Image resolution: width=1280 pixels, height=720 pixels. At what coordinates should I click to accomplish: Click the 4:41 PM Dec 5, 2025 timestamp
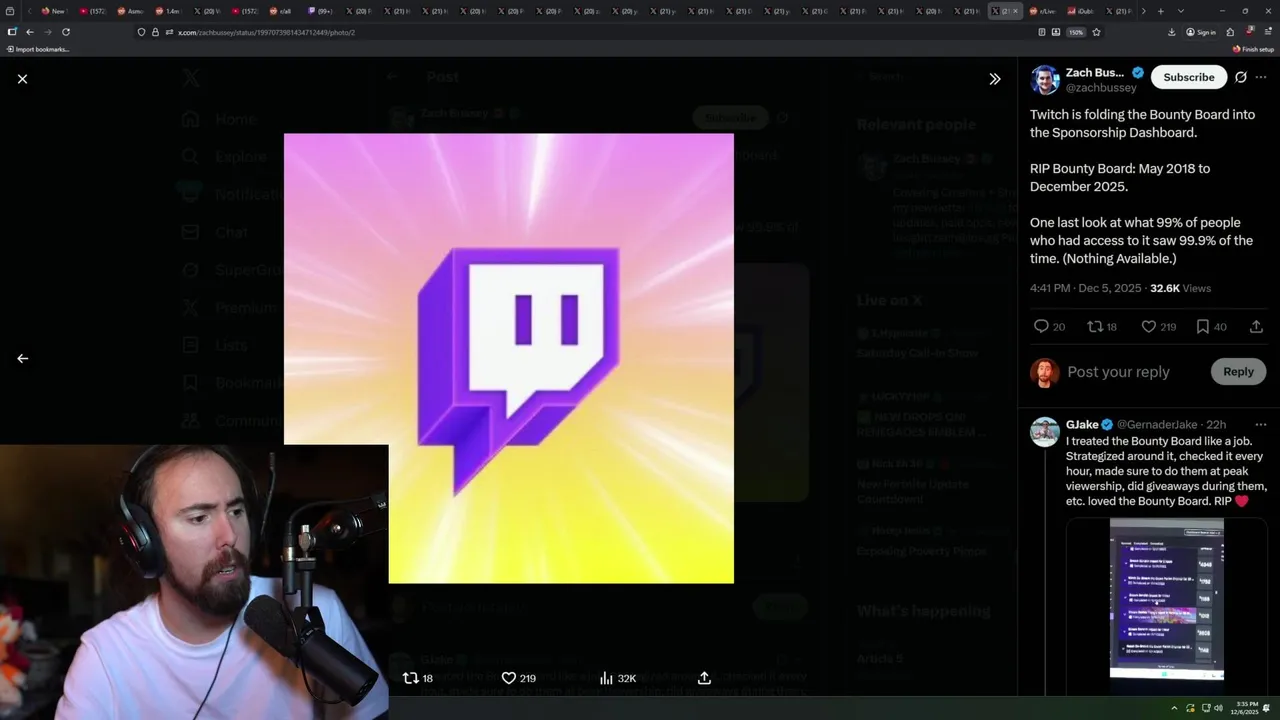(1085, 288)
